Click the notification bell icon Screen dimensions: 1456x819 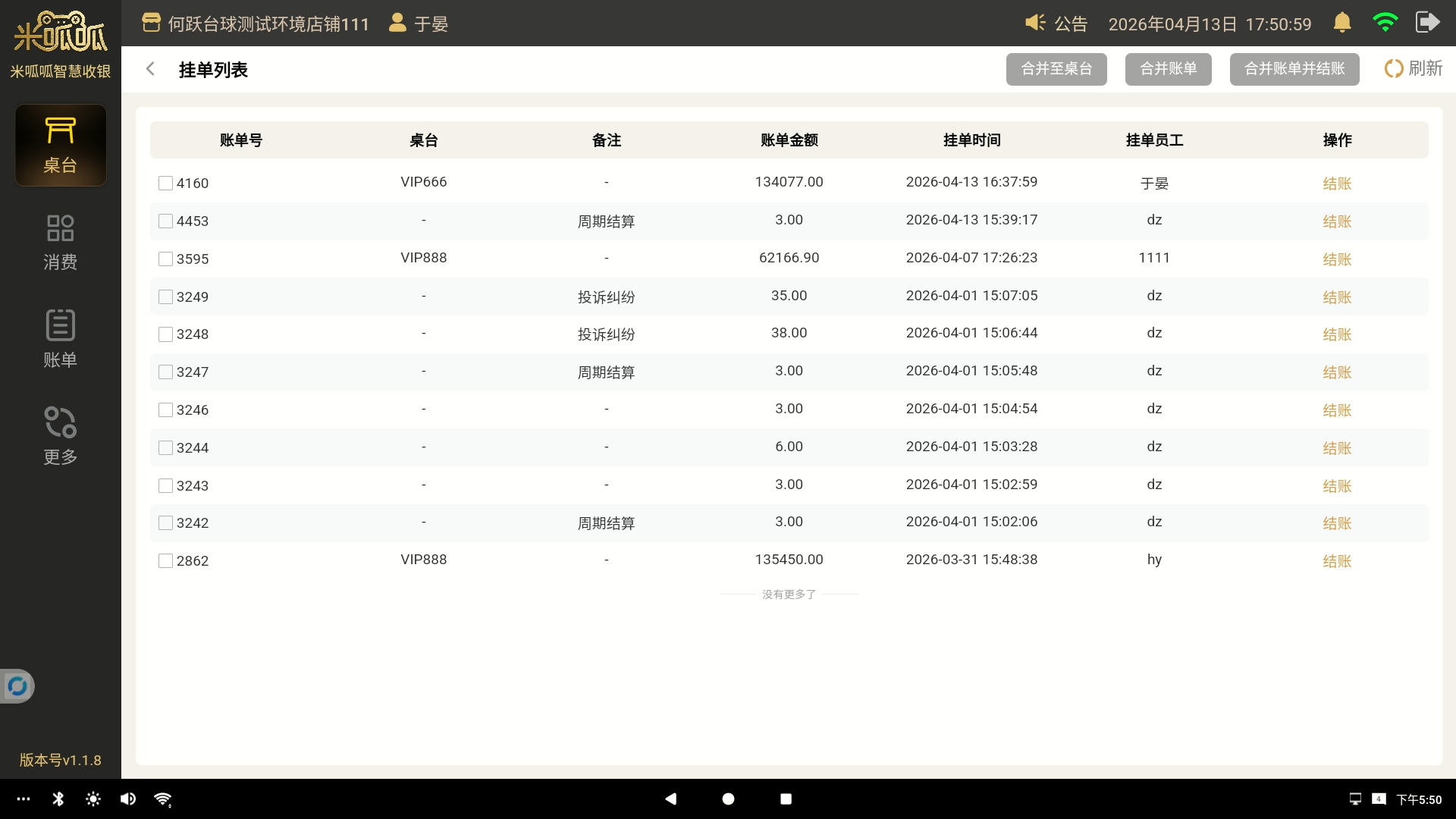click(1341, 24)
